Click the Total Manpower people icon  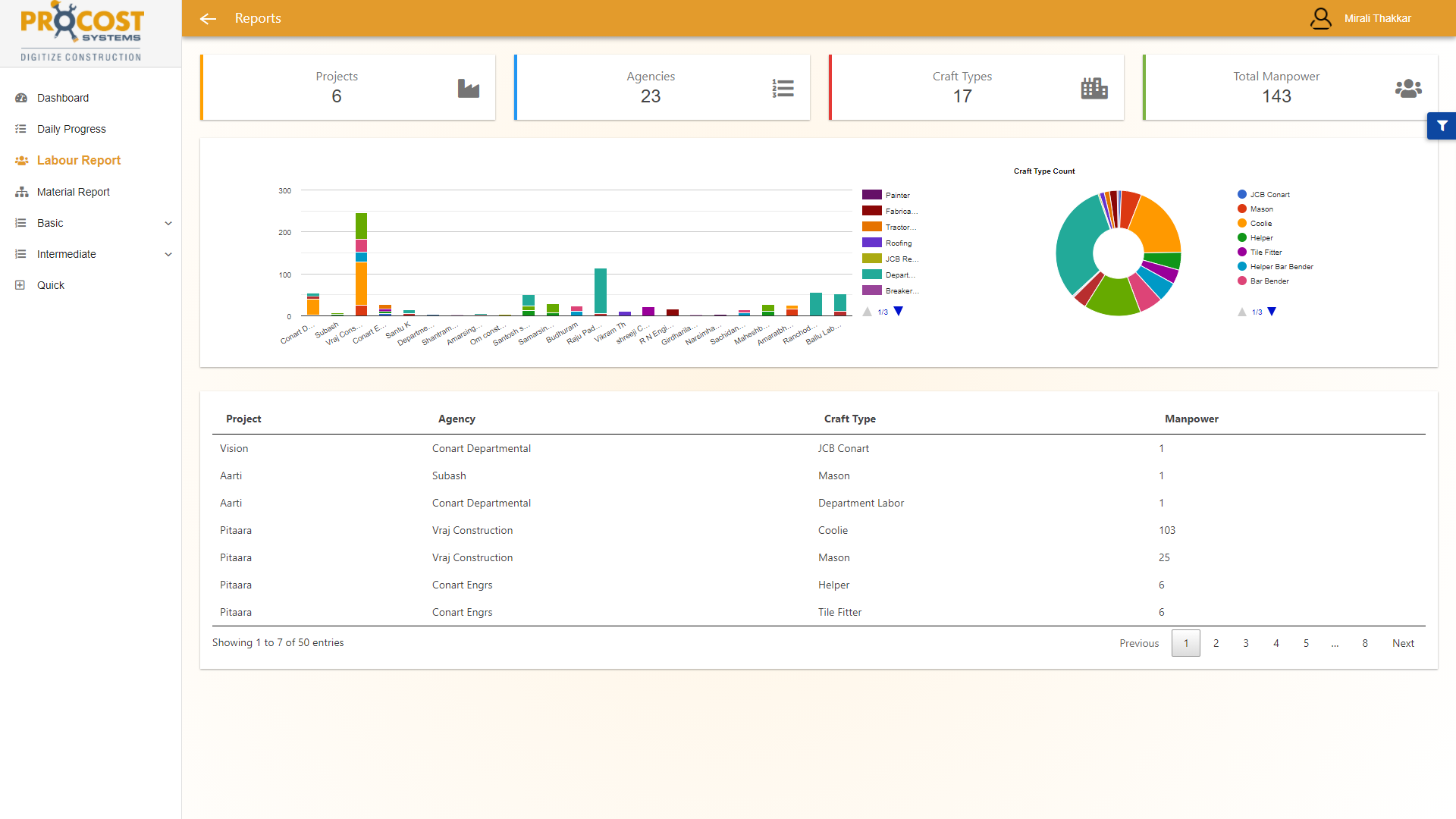tap(1408, 88)
